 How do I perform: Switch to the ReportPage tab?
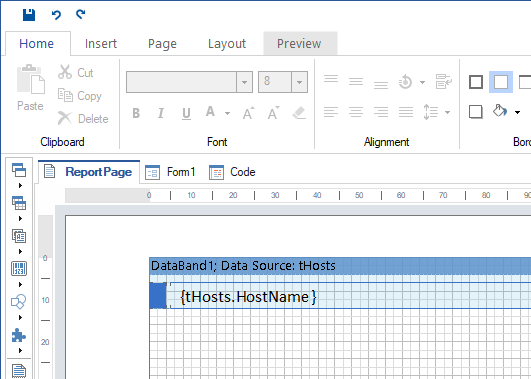point(89,172)
